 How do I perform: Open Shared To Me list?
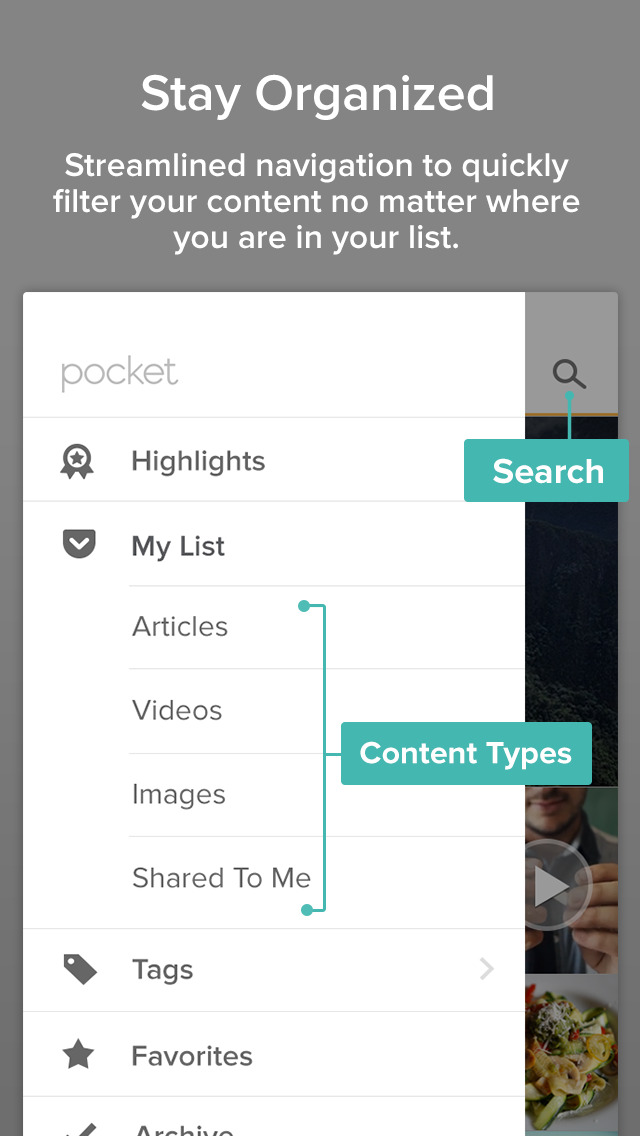pos(327,879)
